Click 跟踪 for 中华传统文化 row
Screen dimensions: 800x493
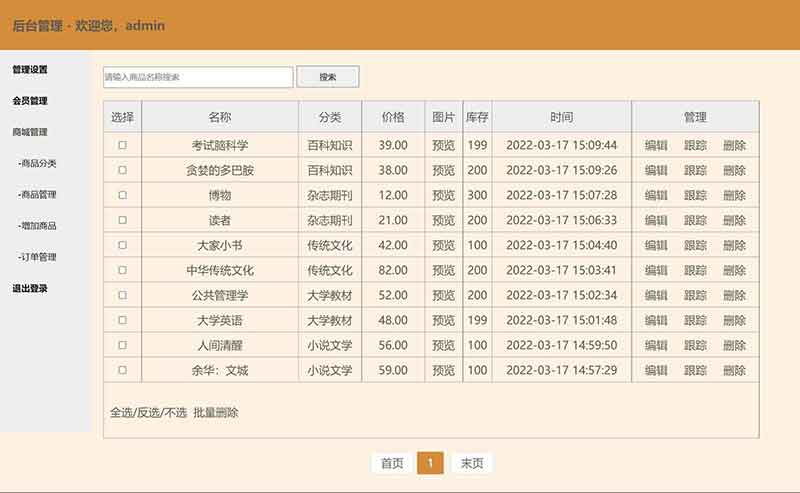coord(695,270)
